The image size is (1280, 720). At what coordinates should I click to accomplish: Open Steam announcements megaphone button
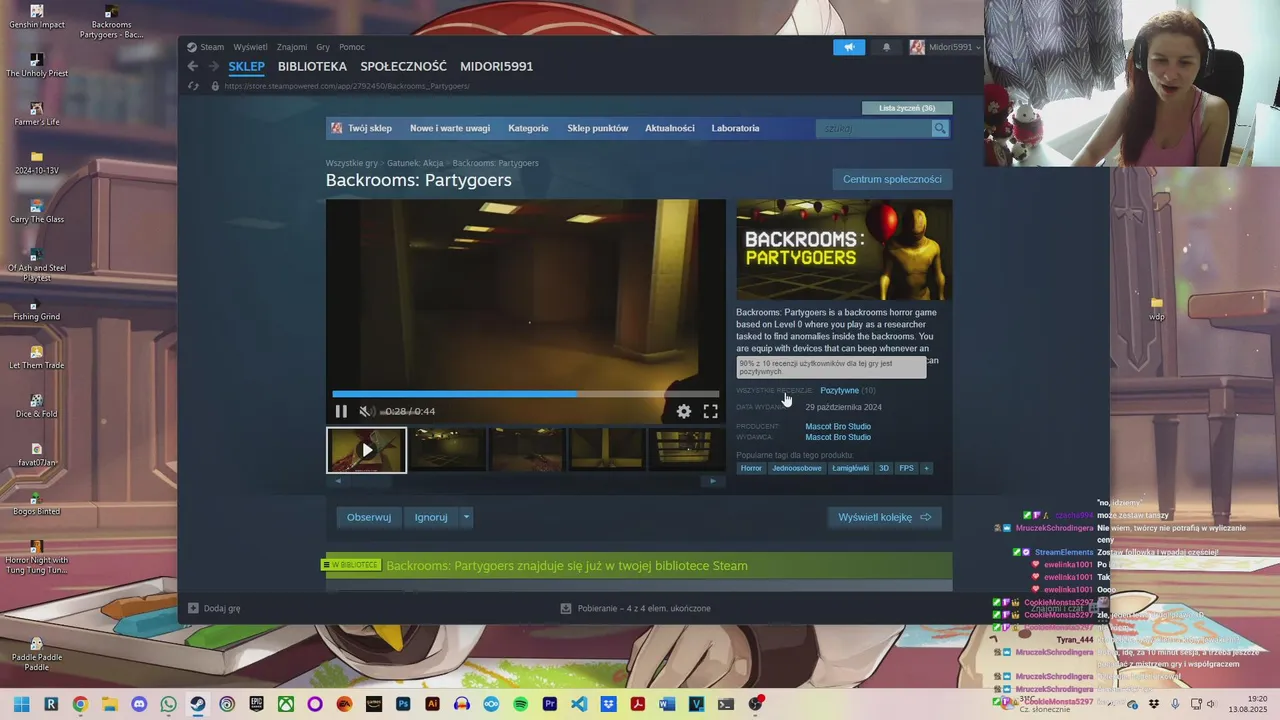(849, 47)
